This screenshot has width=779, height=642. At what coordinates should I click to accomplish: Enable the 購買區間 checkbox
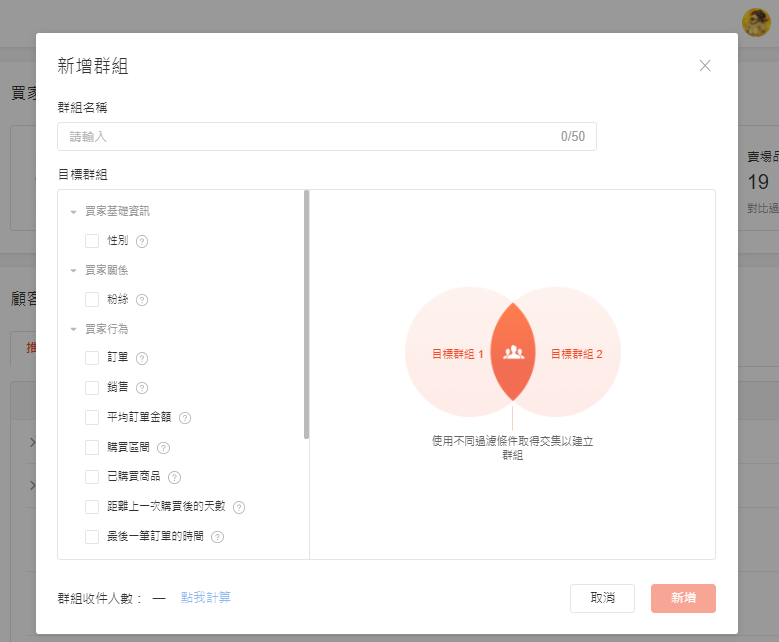click(x=92, y=448)
